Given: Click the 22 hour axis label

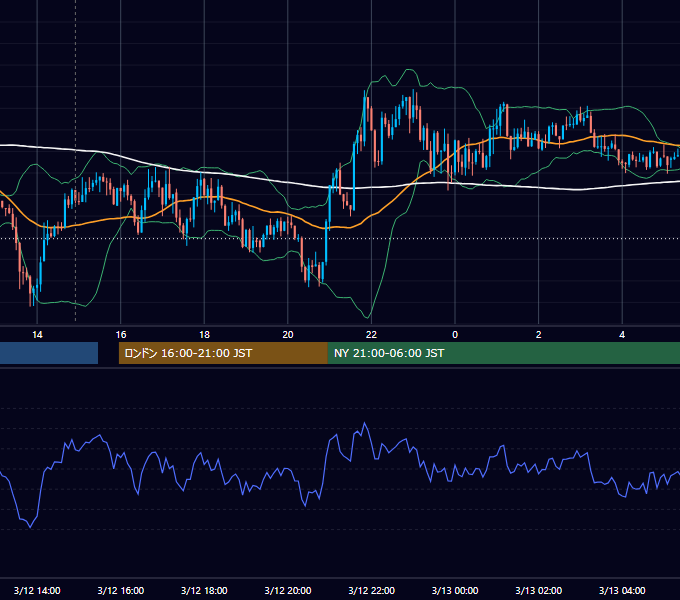Looking at the screenshot, I should coord(371,335).
